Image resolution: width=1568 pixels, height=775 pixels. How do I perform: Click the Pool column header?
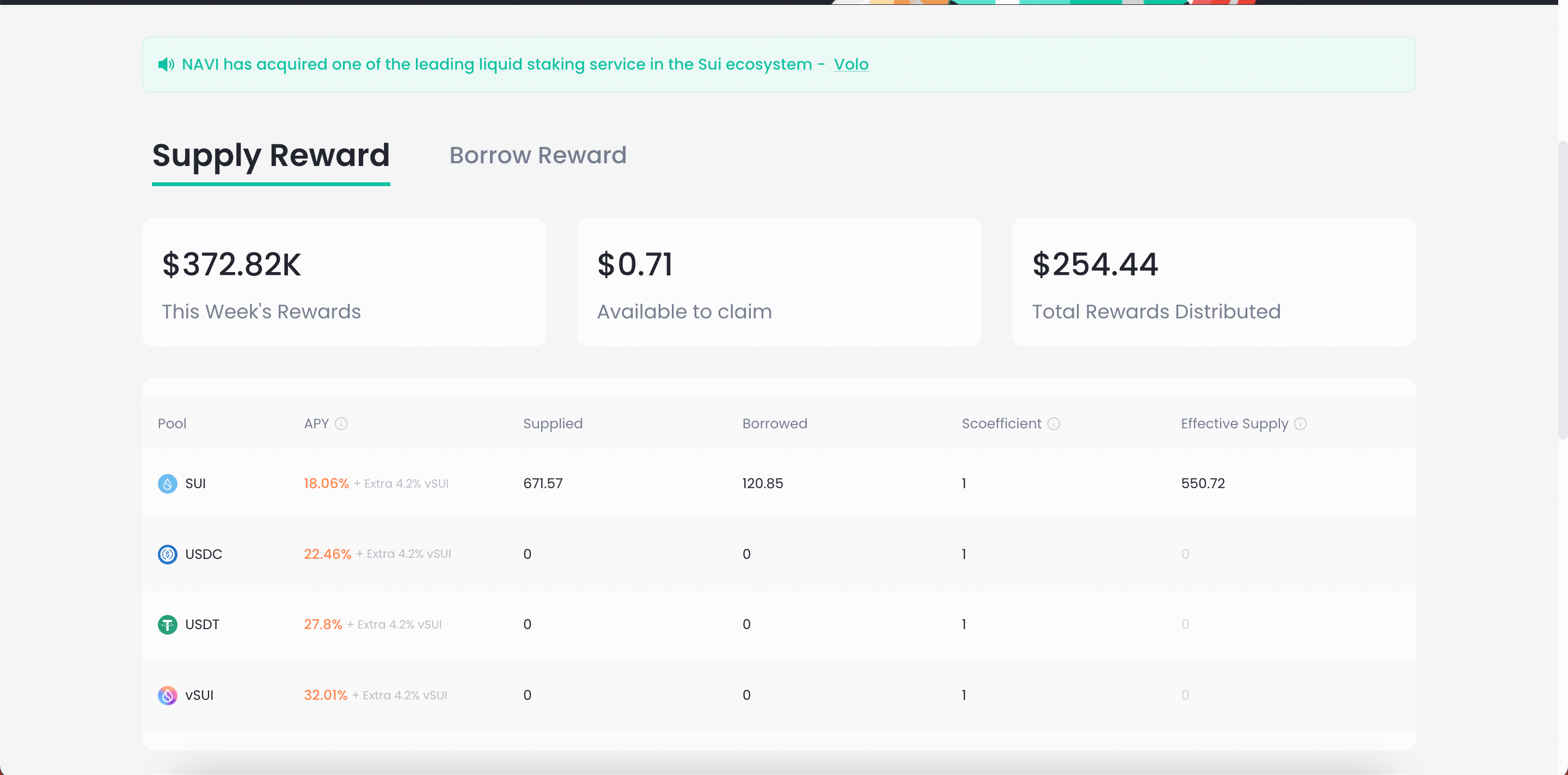[171, 424]
